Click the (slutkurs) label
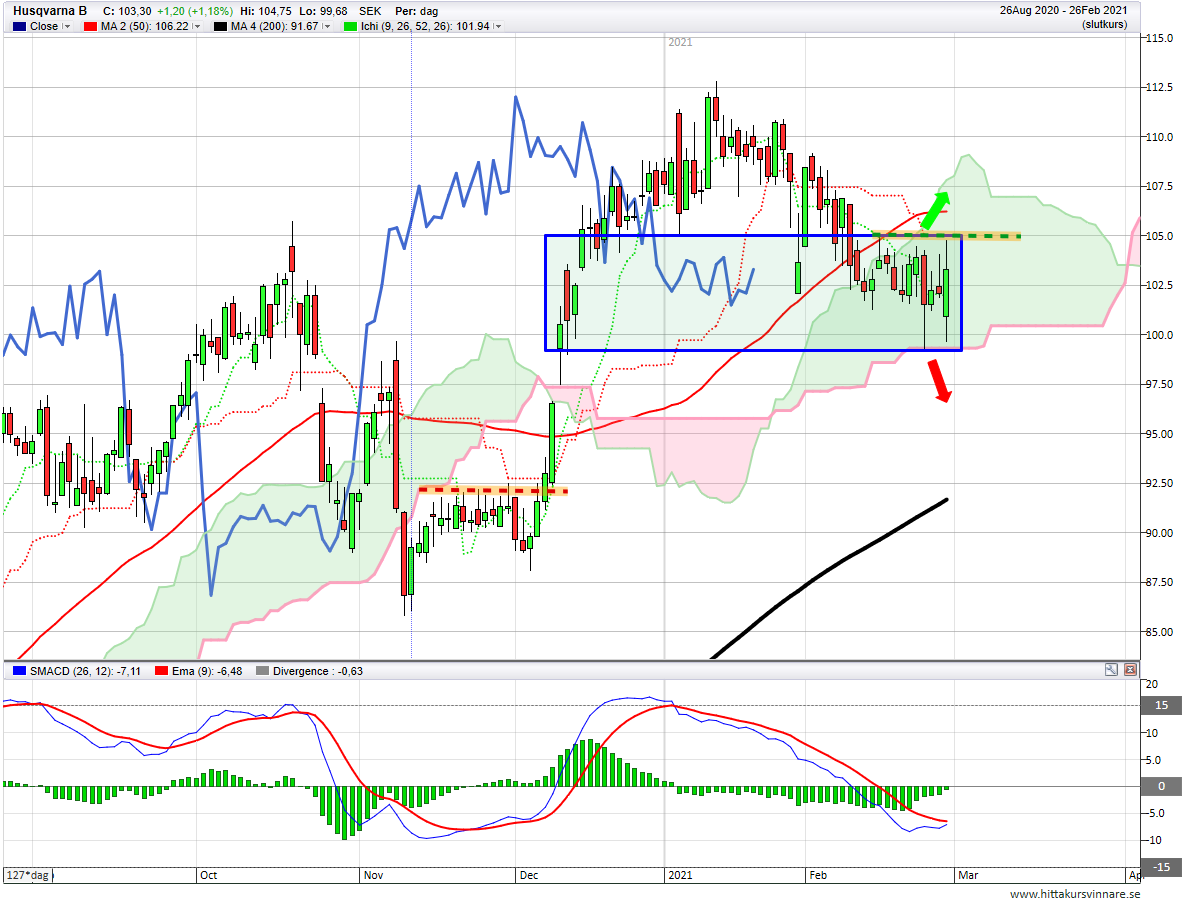Viewport: 1185px width, 899px height. pos(1104,24)
